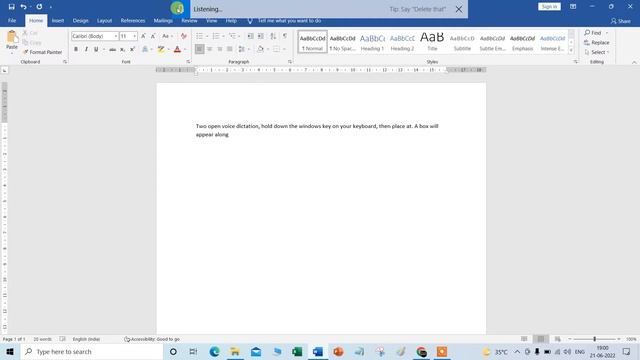Apply the text highlight color
The width and height of the screenshot is (640, 360).
[x=161, y=49]
